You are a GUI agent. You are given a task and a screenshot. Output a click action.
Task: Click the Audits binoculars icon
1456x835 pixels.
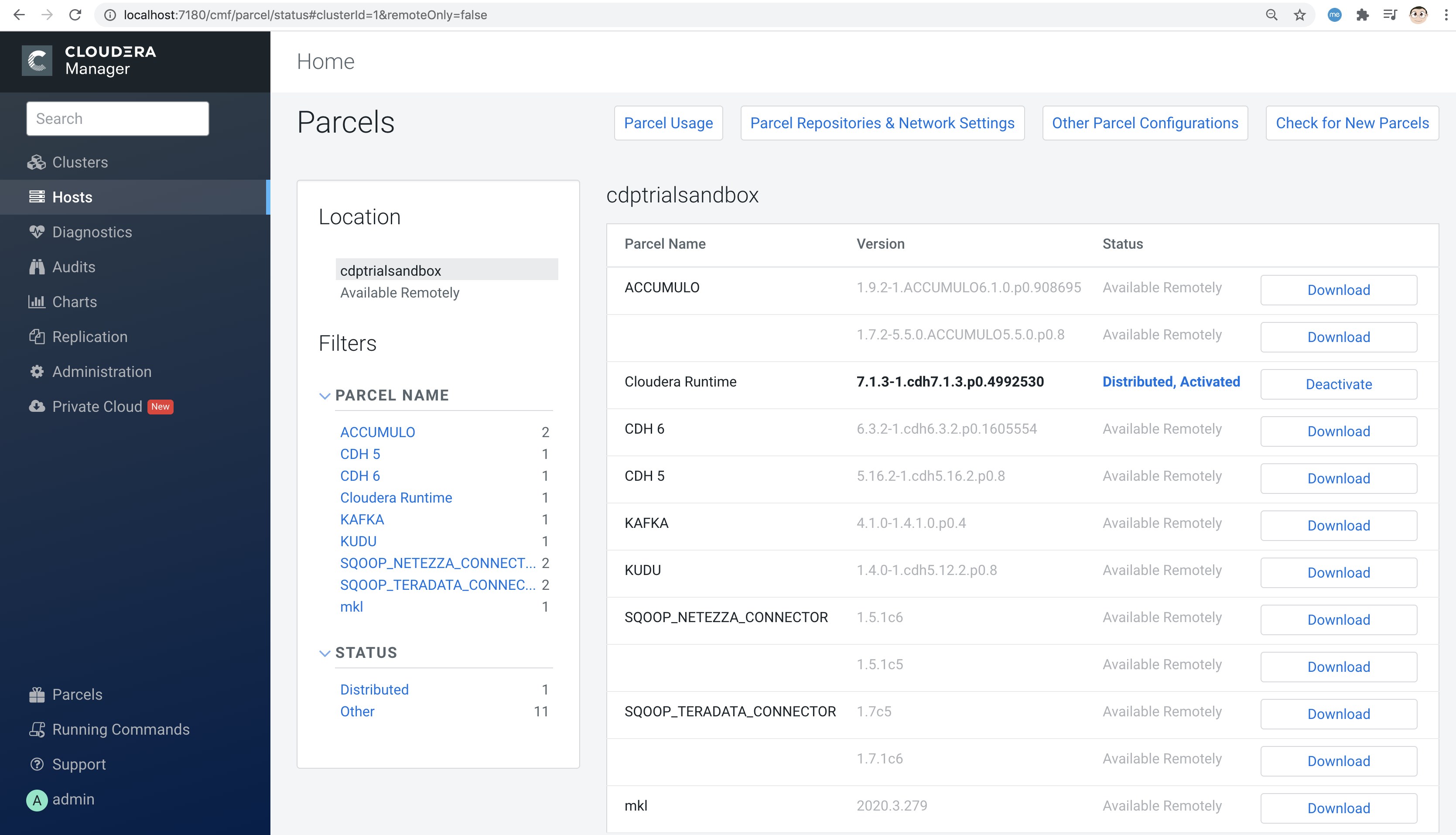[37, 267]
